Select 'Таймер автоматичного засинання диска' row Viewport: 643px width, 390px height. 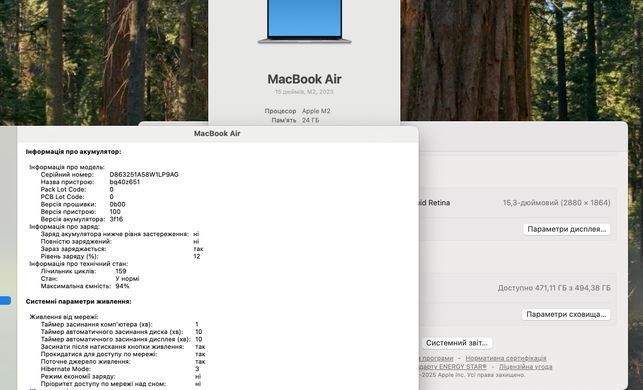121,332
